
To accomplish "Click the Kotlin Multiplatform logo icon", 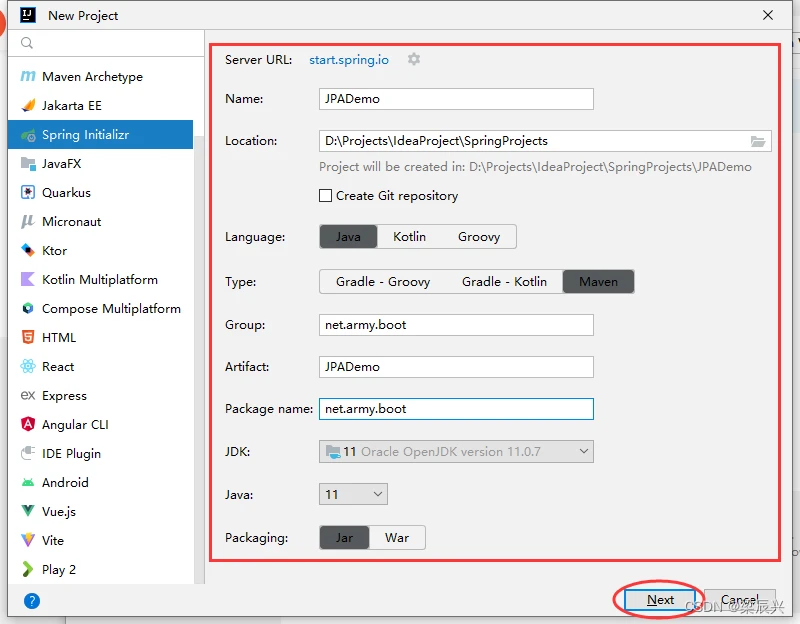I will point(28,280).
